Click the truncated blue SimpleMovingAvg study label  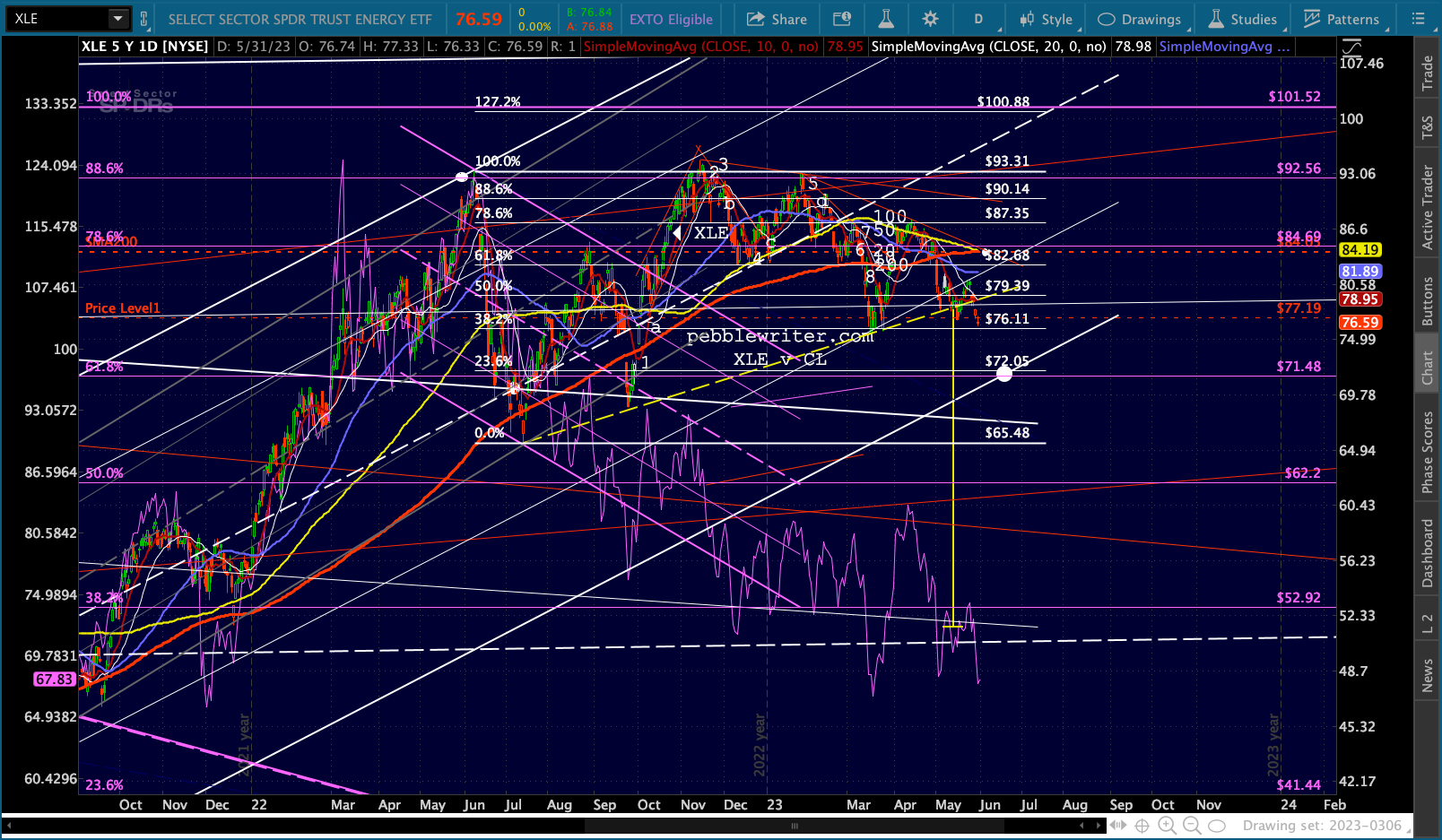[x=1224, y=47]
